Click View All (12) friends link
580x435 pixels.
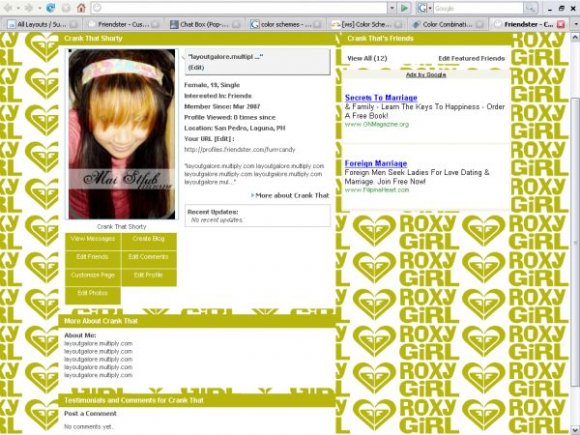click(x=367, y=58)
